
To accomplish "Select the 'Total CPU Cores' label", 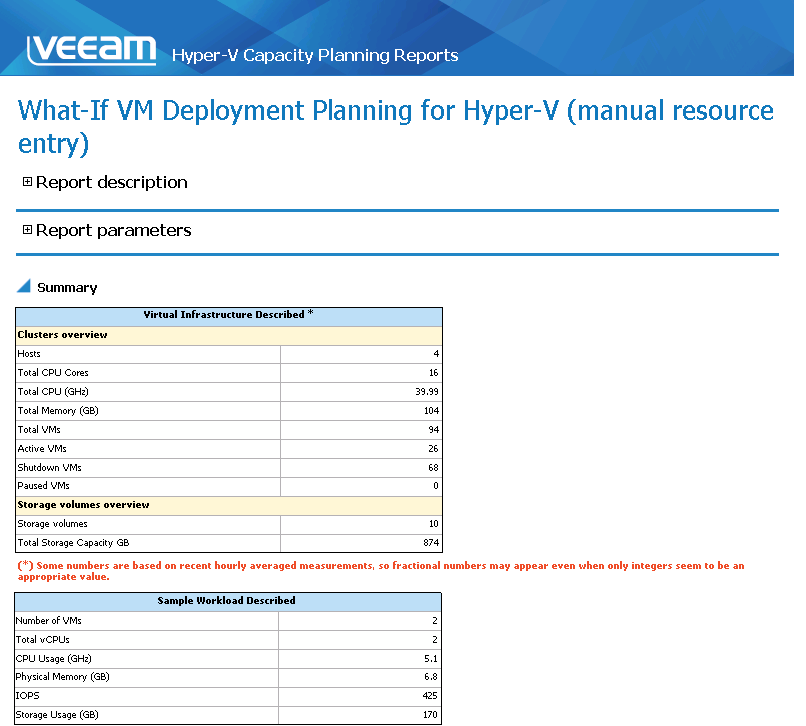I will coord(53,373).
